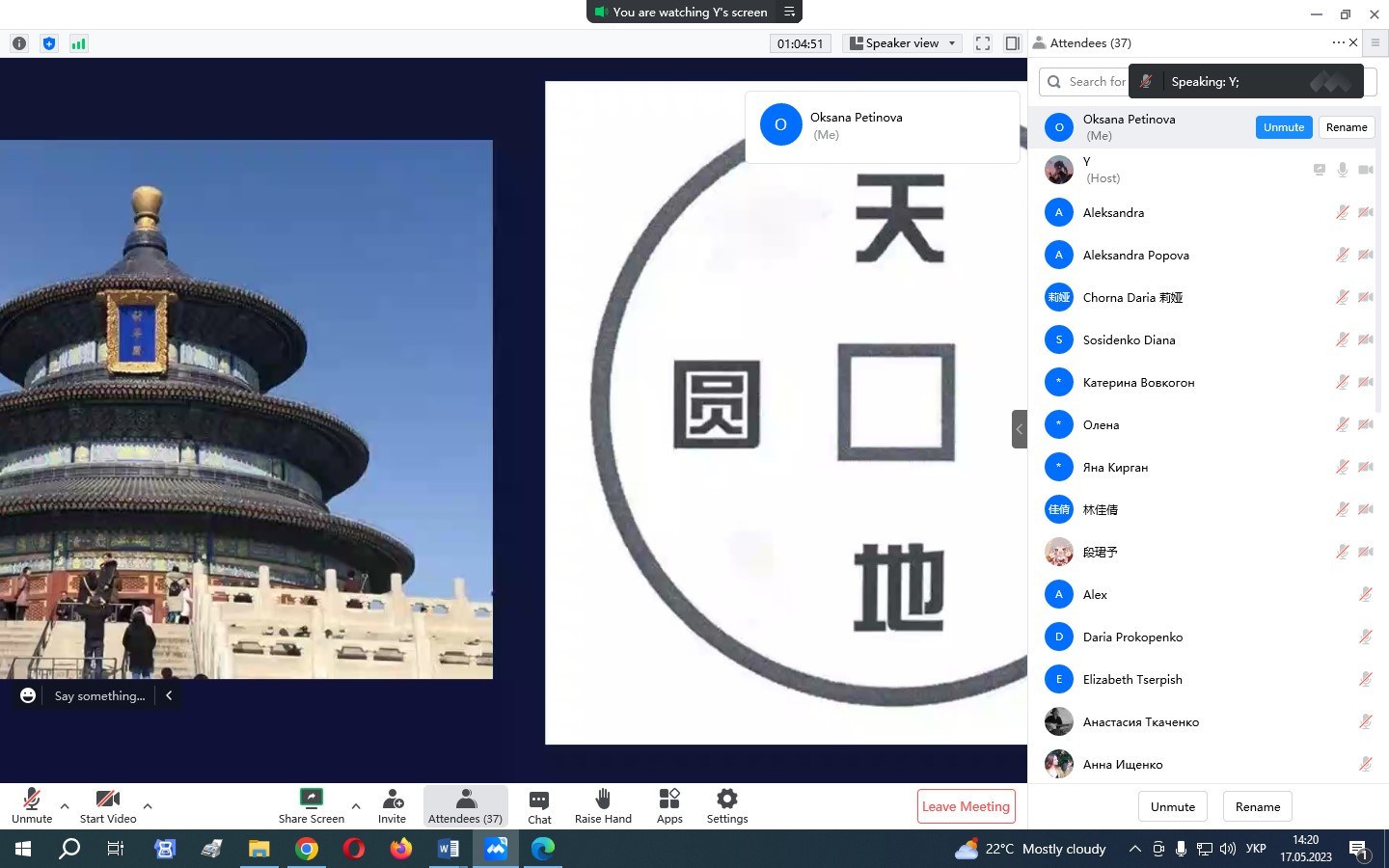Click Aleksandra Popova's video-off icon
The width and height of the screenshot is (1389, 868).
[x=1366, y=255]
